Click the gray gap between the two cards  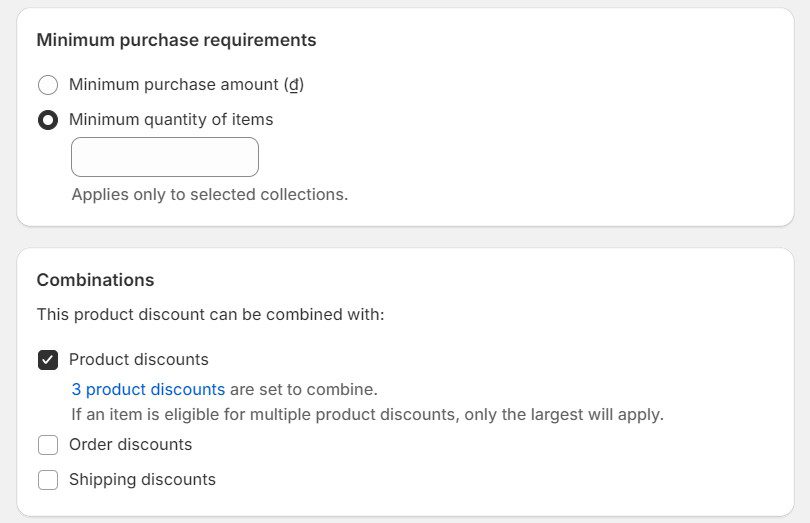405,237
